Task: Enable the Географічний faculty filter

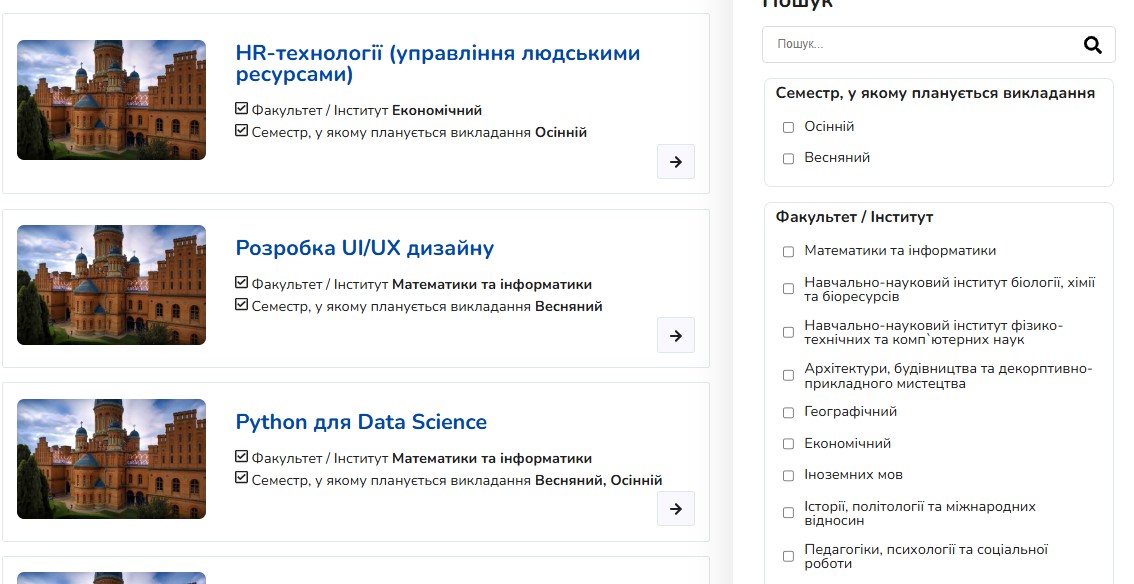Action: (x=788, y=413)
